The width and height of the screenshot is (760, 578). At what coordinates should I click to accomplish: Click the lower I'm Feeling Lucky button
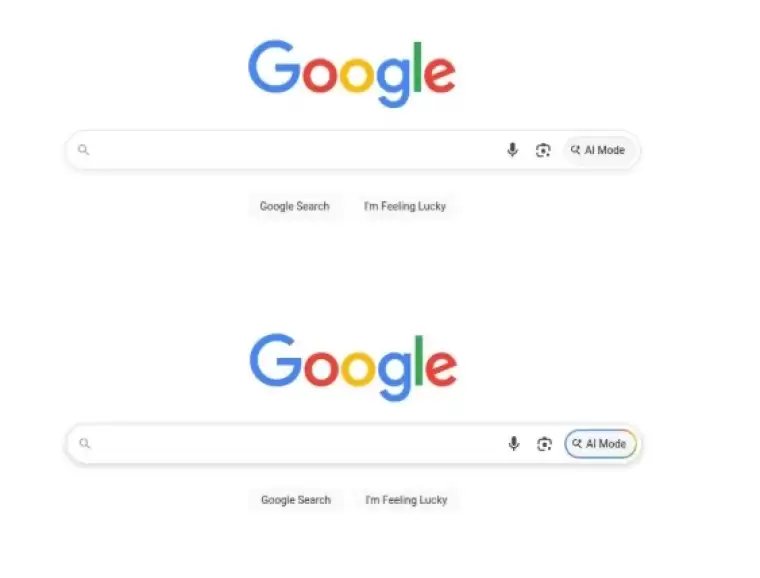[406, 500]
